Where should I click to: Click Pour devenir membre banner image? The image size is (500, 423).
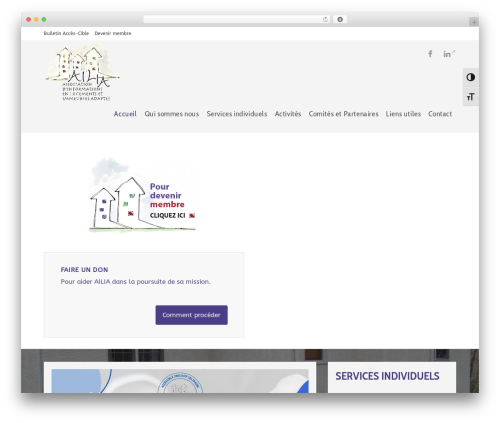[143, 195]
